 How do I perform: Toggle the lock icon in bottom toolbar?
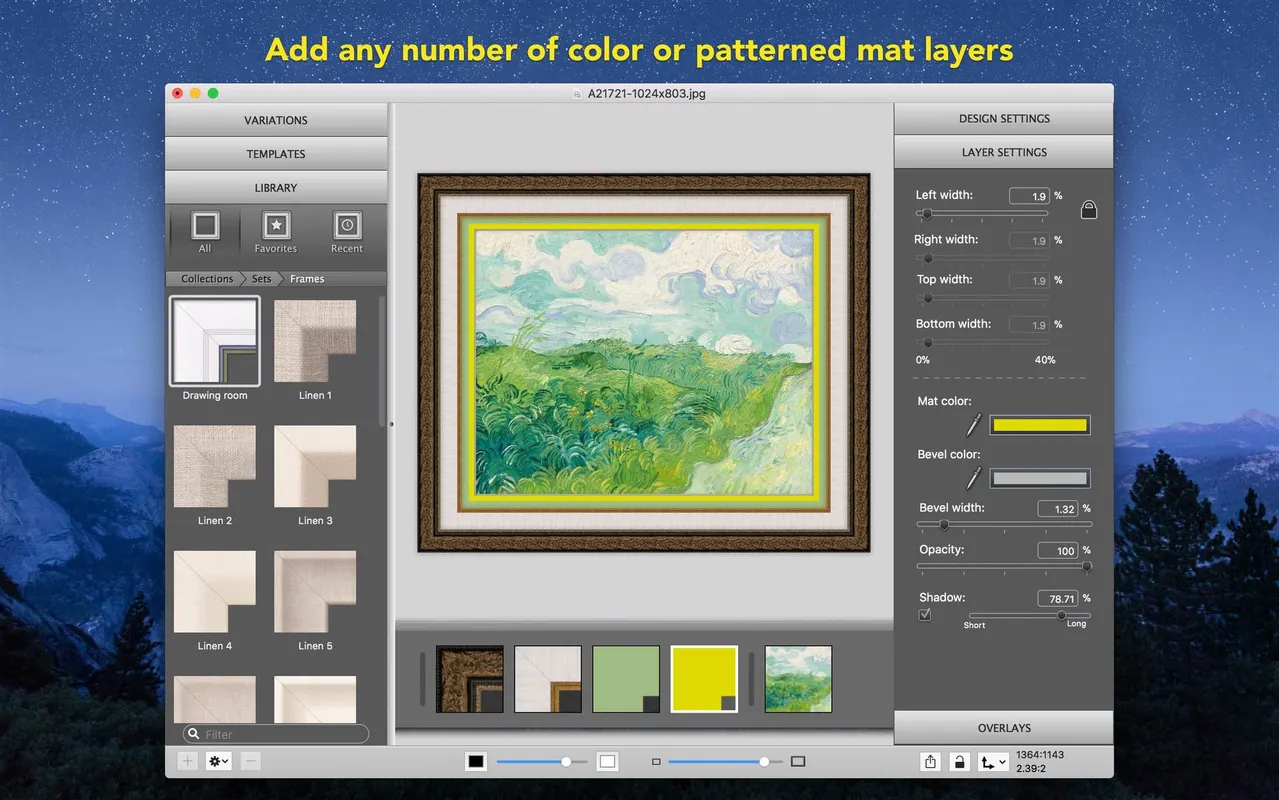point(959,761)
